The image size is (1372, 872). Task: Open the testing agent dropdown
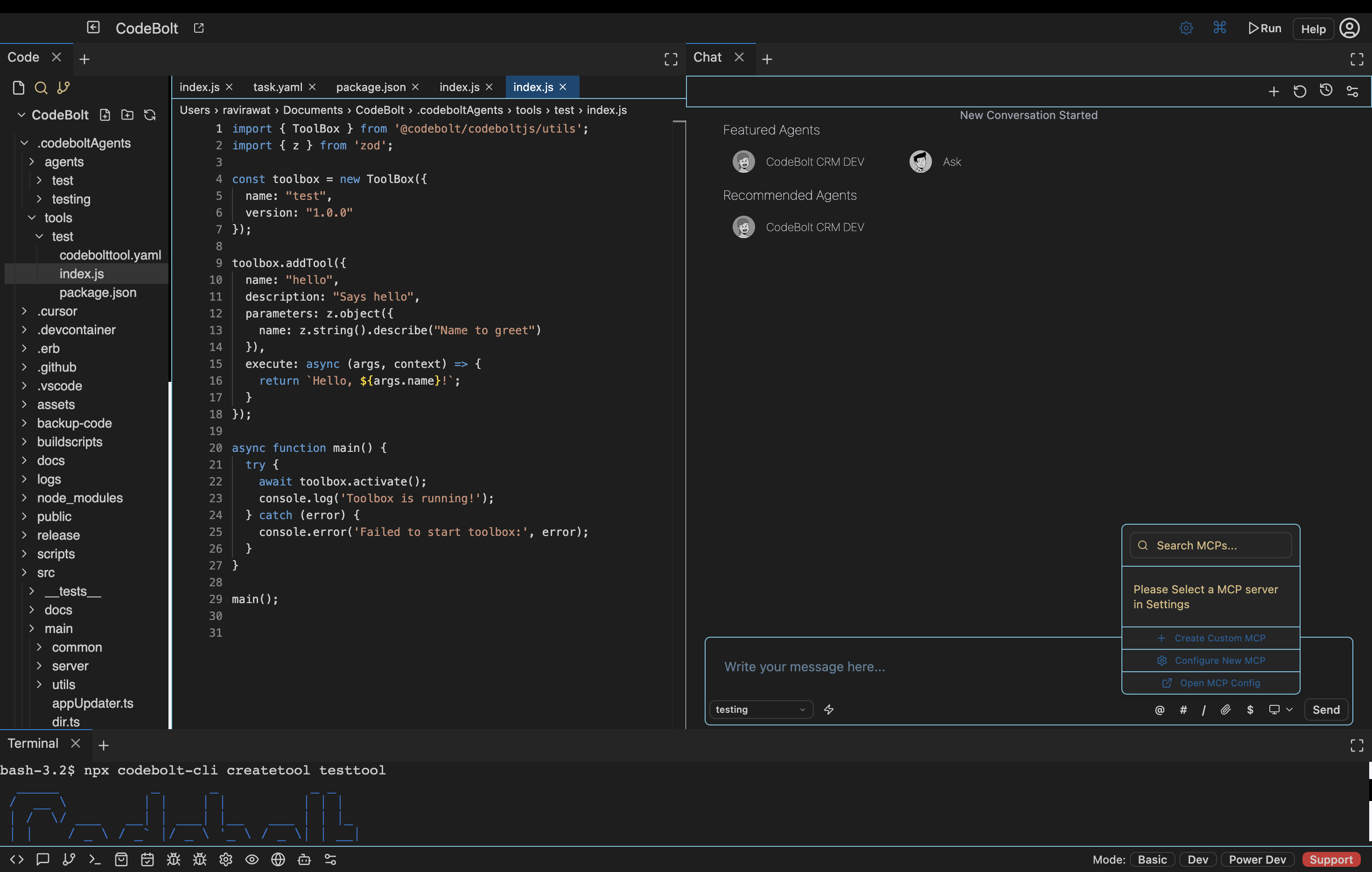click(x=761, y=710)
